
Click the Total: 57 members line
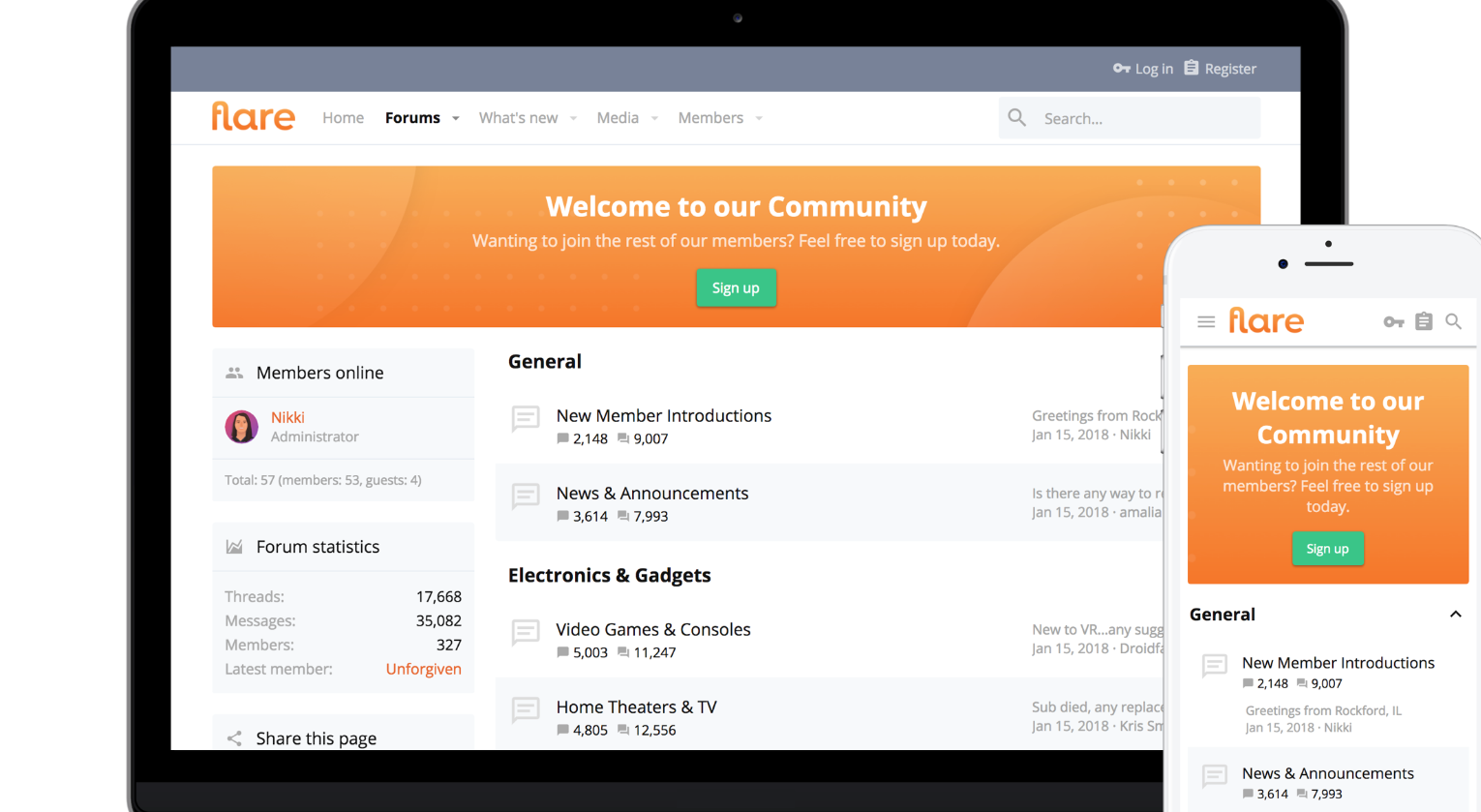click(x=322, y=480)
